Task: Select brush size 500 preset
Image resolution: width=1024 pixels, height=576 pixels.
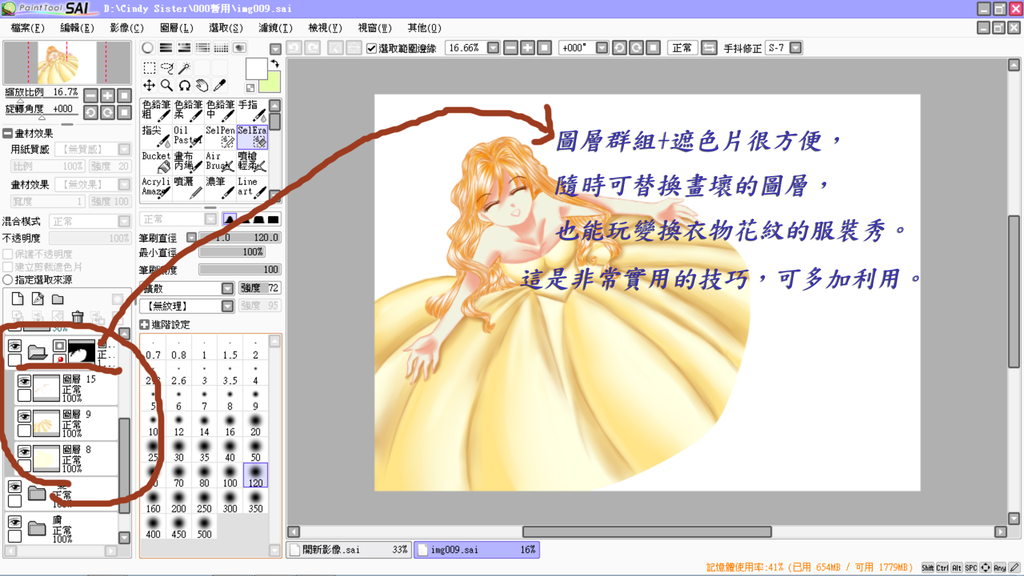Action: pos(204,527)
